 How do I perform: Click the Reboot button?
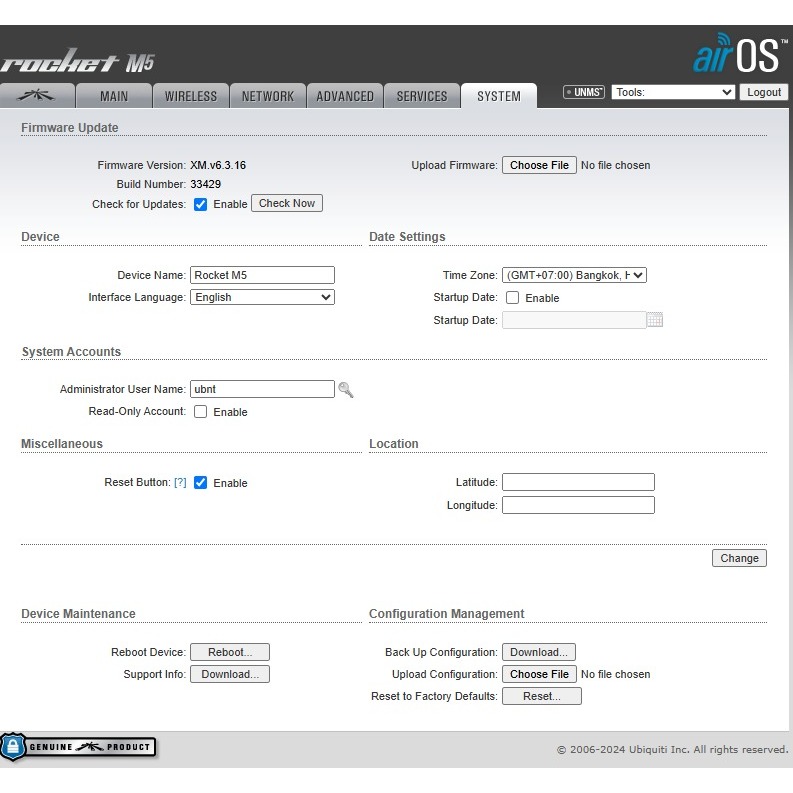(230, 652)
